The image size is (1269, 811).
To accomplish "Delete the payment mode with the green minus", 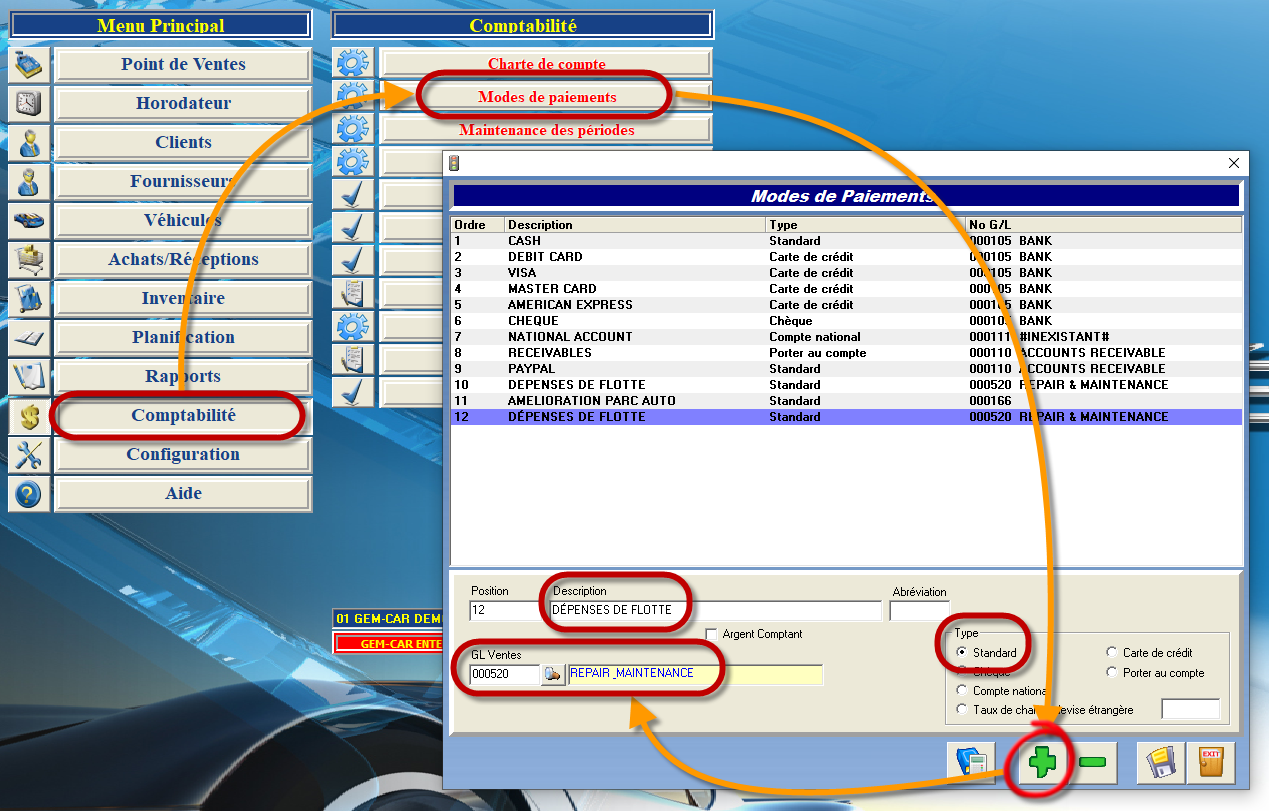I will click(1093, 762).
